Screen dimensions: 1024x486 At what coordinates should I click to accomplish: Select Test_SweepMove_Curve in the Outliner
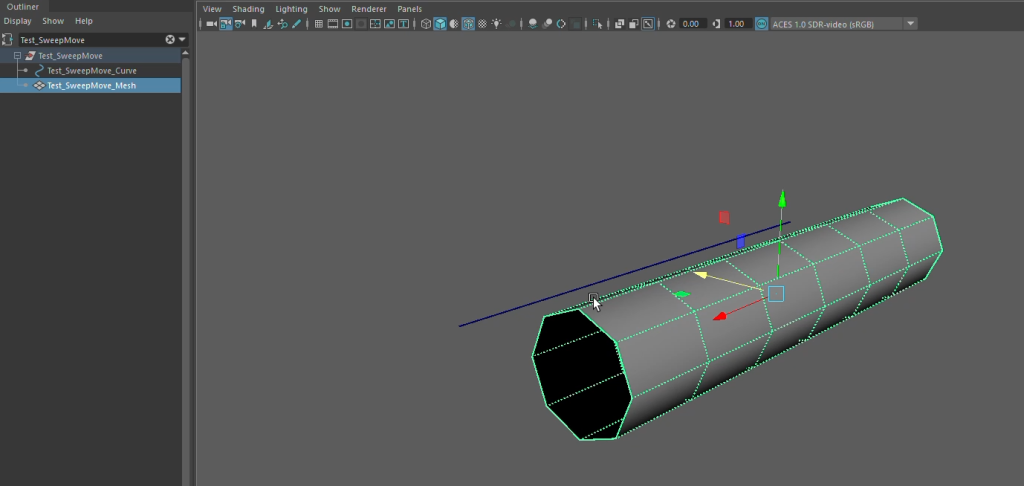pyautogui.click(x=91, y=71)
